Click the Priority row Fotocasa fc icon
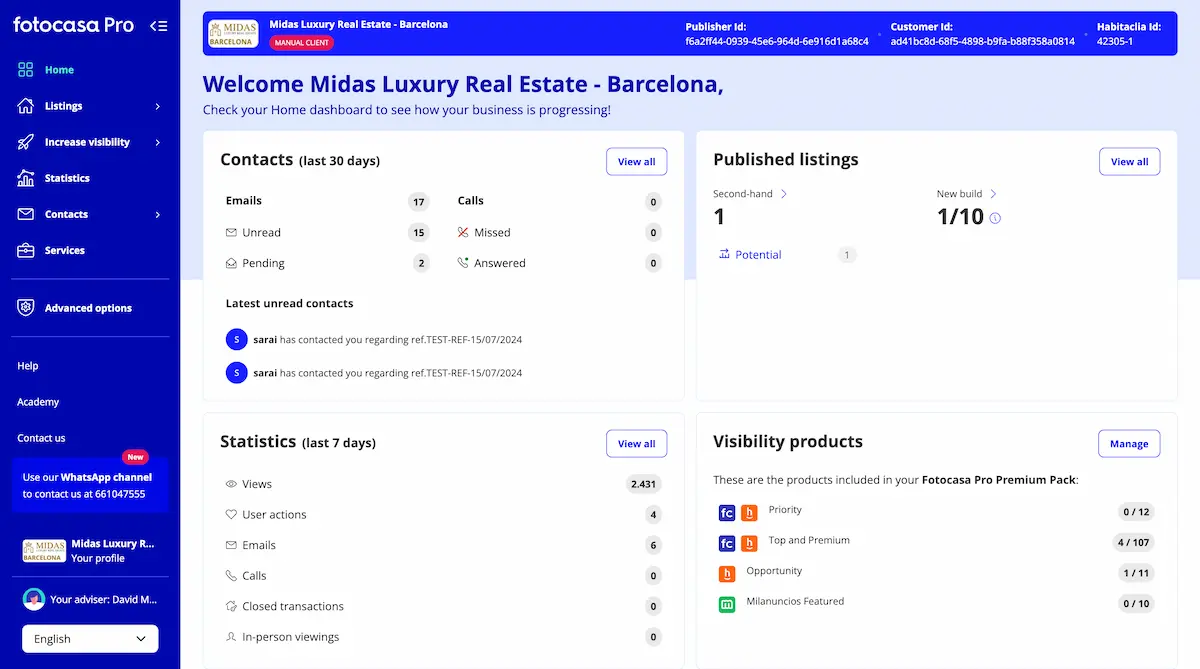1200x669 pixels. click(727, 513)
